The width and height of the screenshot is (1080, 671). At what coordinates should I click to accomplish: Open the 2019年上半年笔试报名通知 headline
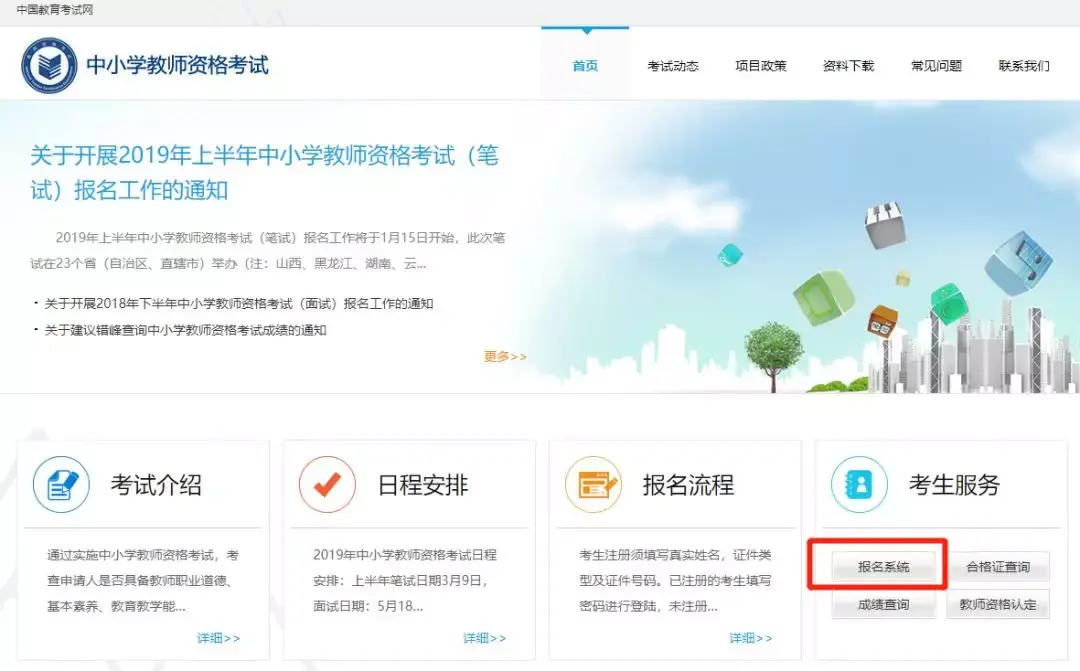click(x=264, y=172)
